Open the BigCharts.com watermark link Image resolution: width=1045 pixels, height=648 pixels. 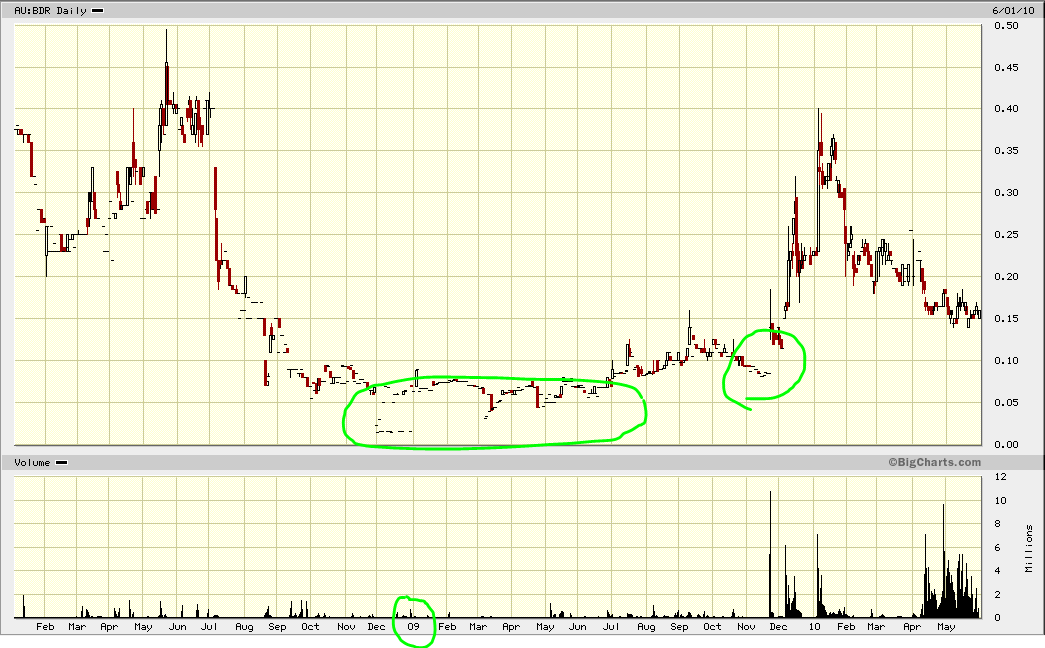point(934,462)
